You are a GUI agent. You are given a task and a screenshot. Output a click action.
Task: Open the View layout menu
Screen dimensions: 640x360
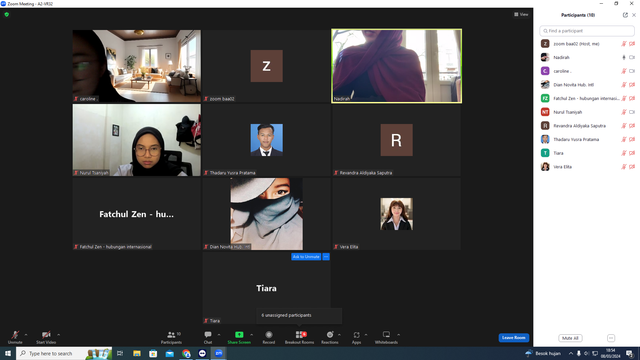tap(521, 14)
